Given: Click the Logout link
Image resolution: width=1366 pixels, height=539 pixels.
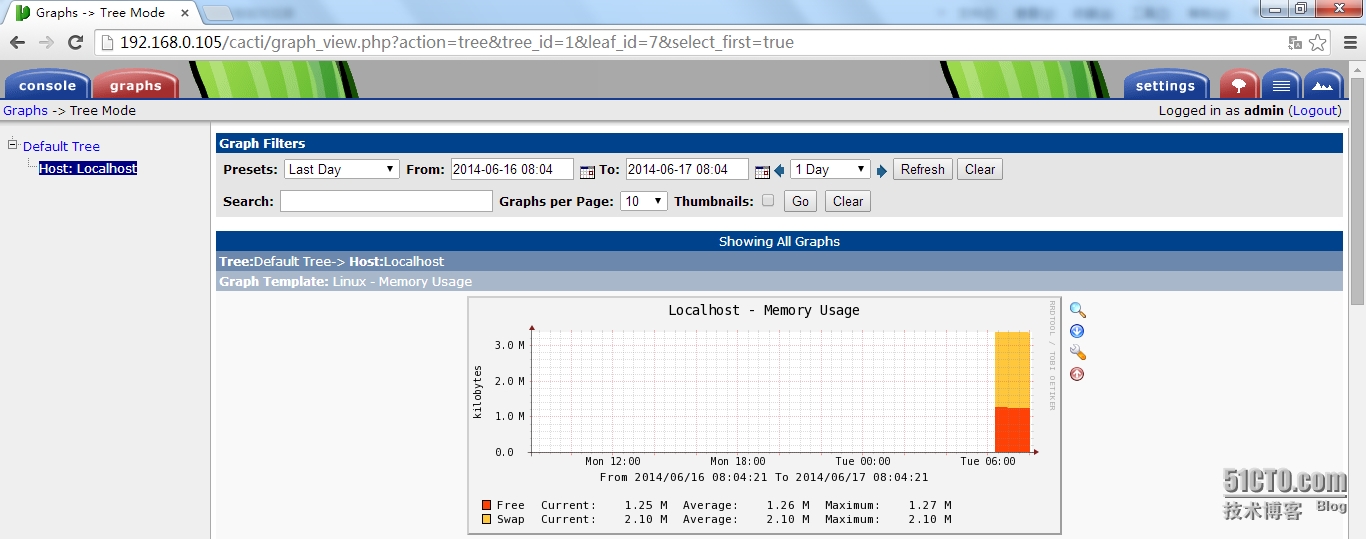Looking at the screenshot, I should click(x=1315, y=111).
